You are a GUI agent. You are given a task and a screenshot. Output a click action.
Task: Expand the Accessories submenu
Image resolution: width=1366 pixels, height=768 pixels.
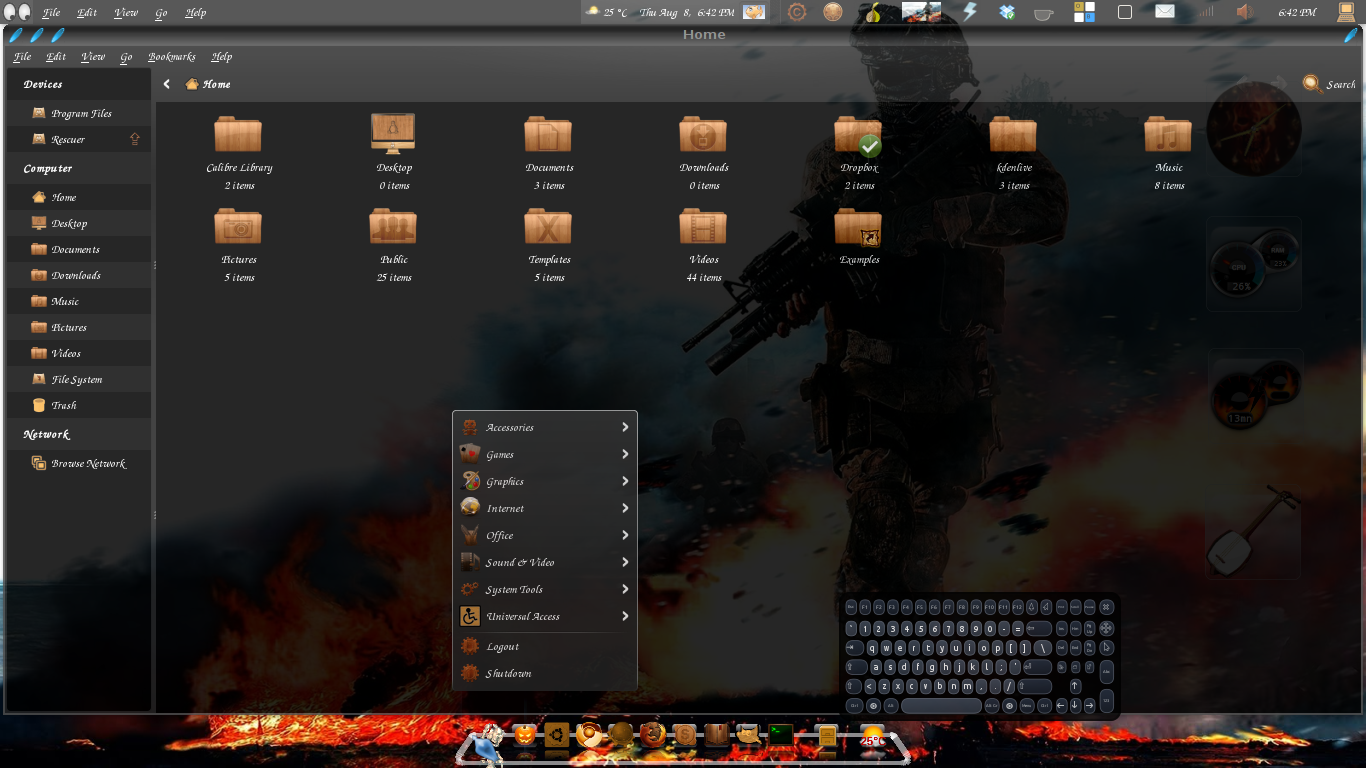545,427
